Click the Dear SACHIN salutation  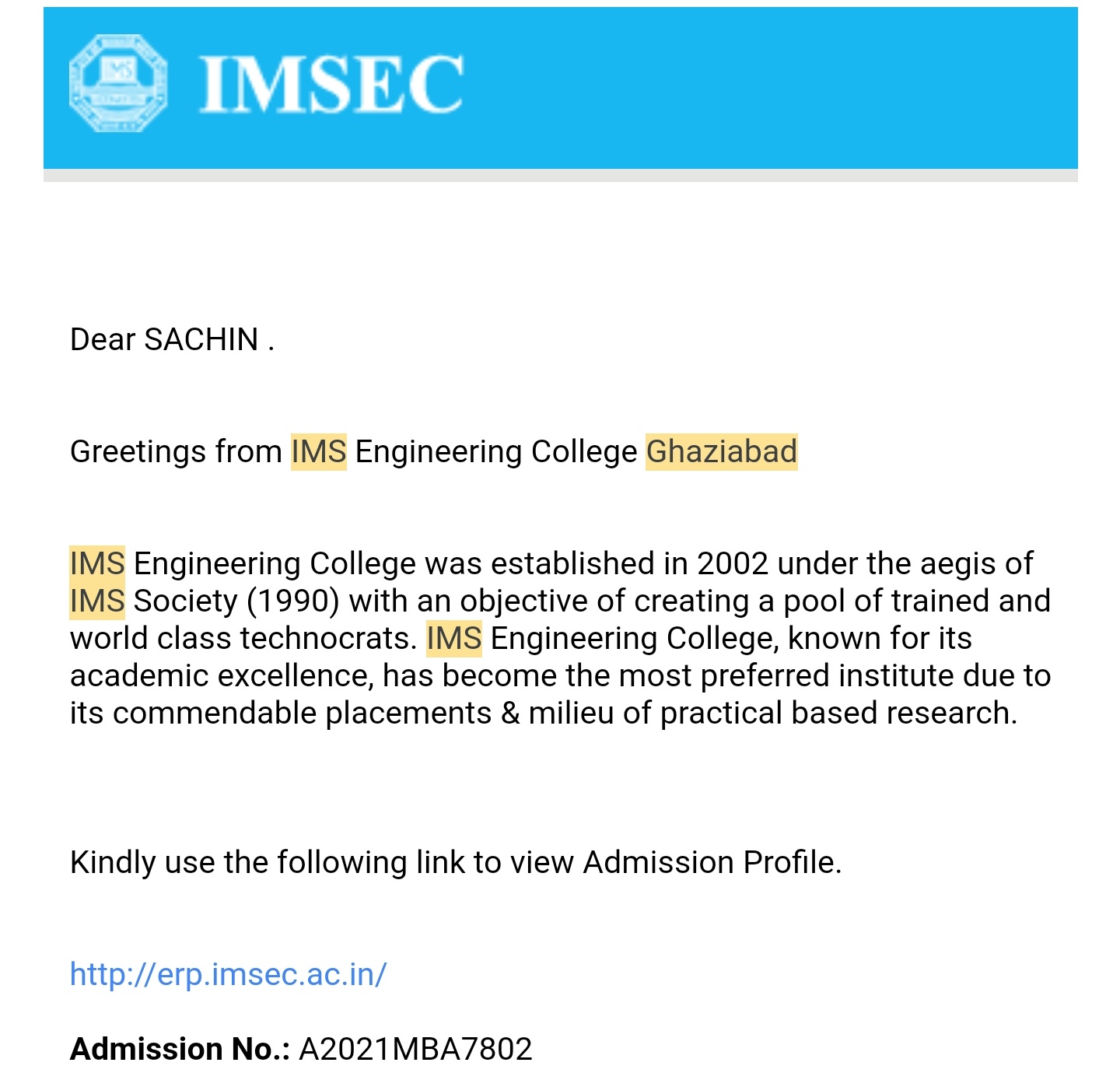pyautogui.click(x=172, y=339)
